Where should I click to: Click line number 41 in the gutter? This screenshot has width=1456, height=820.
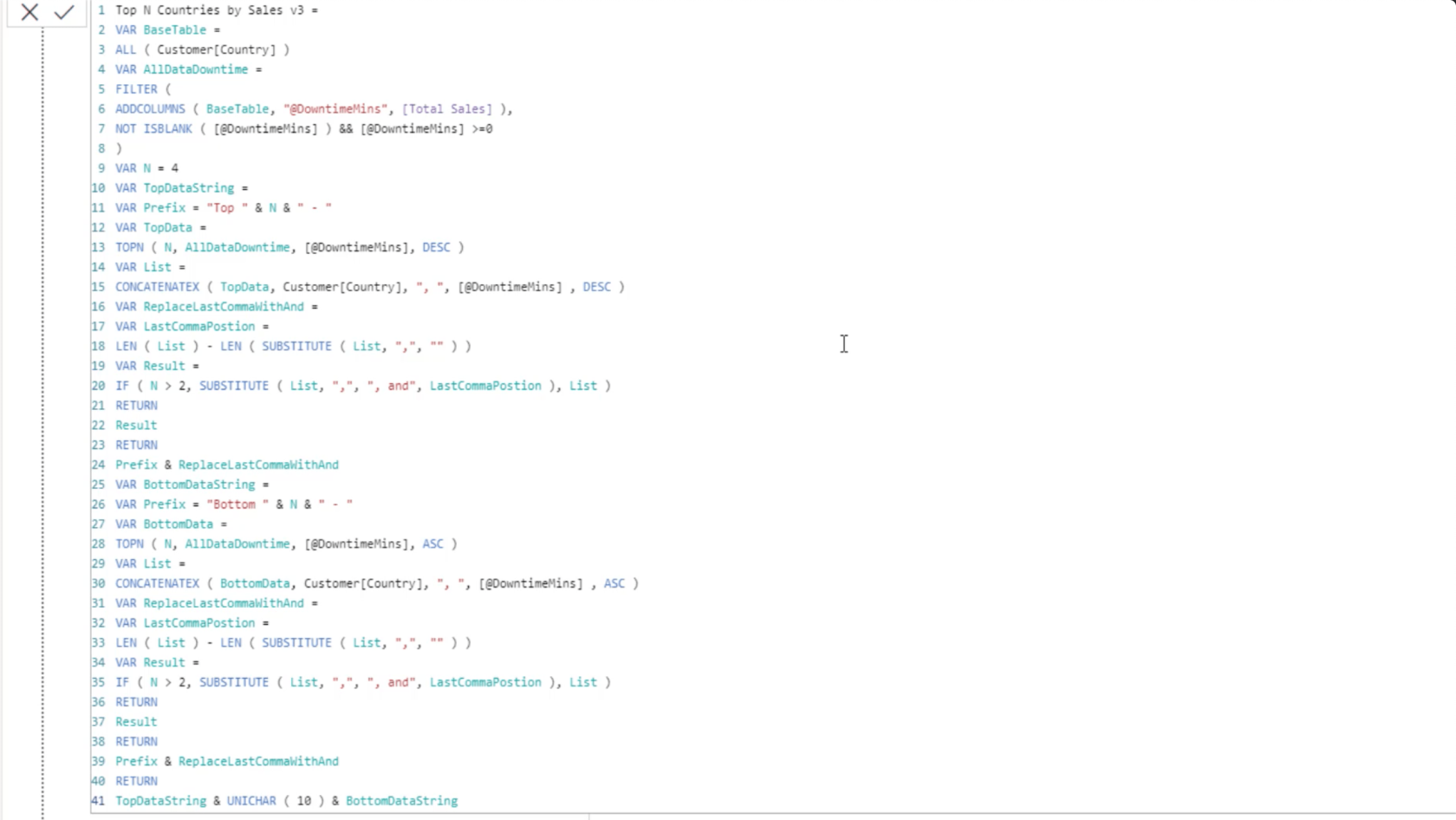[98, 801]
